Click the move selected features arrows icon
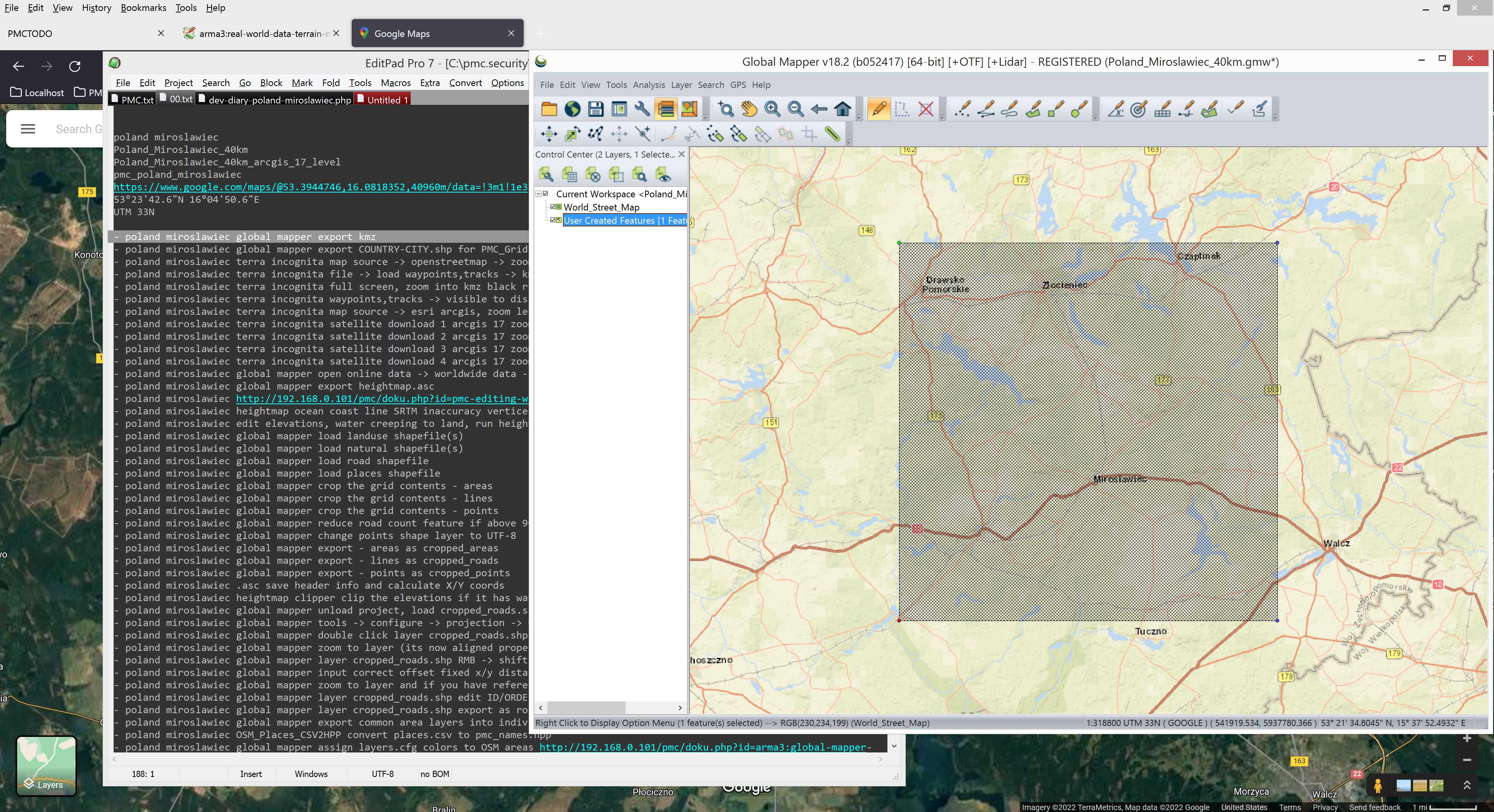The image size is (1494, 812). click(549, 134)
